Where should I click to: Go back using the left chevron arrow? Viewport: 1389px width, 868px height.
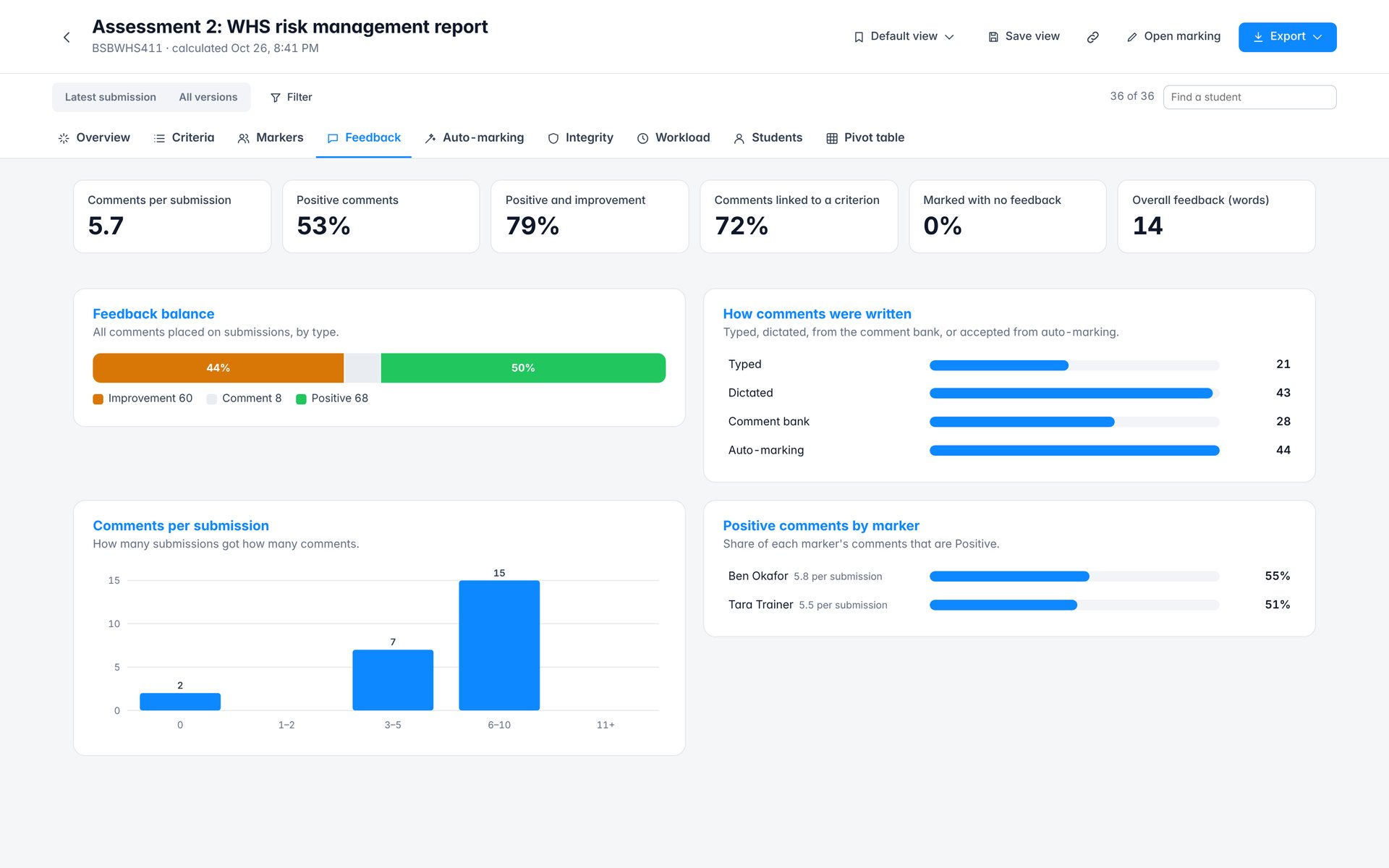pos(67,37)
